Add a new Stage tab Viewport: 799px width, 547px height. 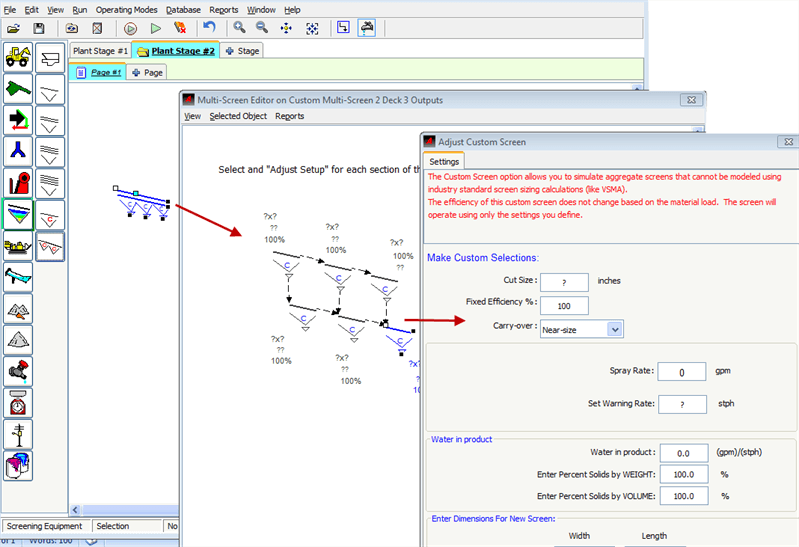242,50
